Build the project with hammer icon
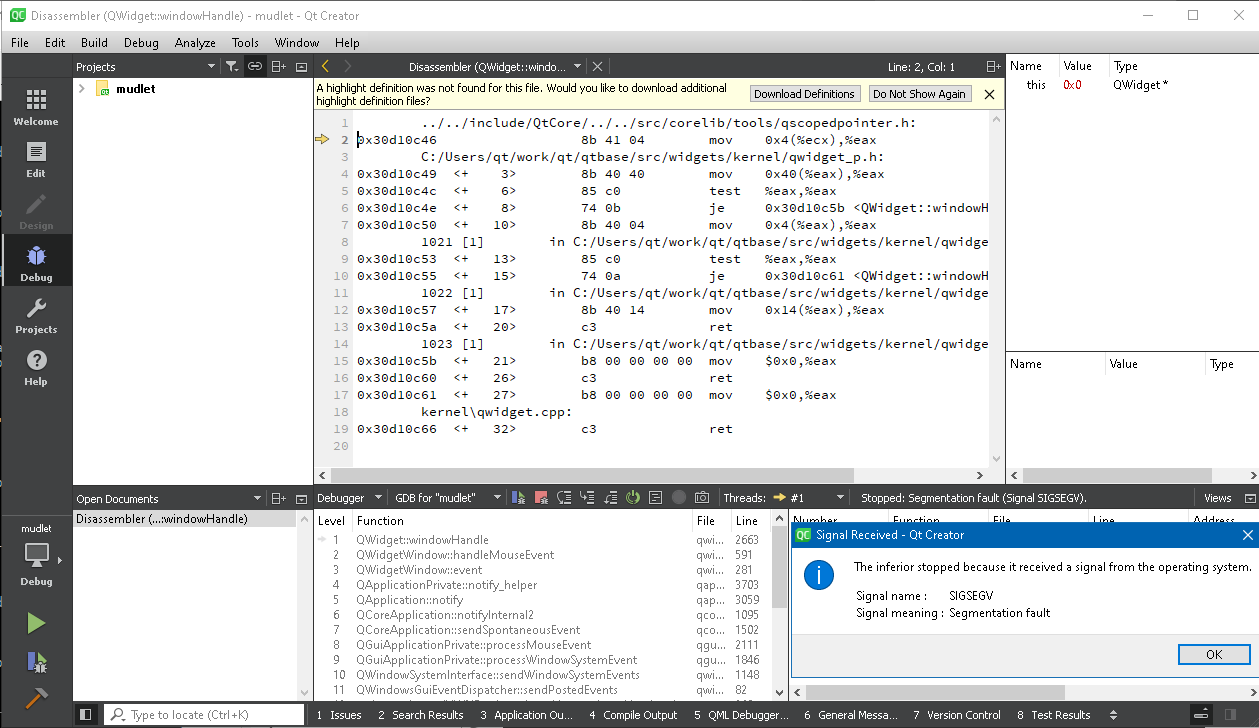Image resolution: width=1259 pixels, height=728 pixels. pyautogui.click(x=36, y=698)
